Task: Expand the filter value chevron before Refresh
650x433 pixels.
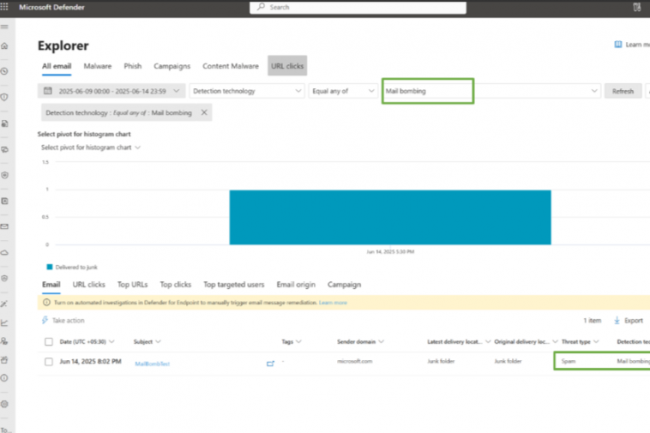Action: (x=594, y=91)
